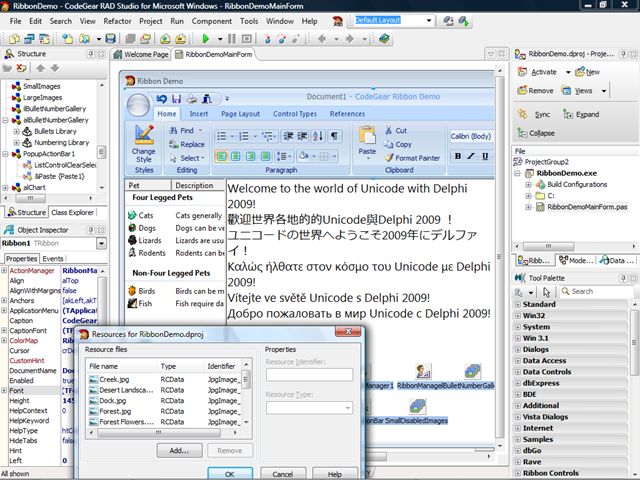The width and height of the screenshot is (640, 480).
Task: Click the Undo icon in Ribbon Demo quick access
Action: click(162, 98)
